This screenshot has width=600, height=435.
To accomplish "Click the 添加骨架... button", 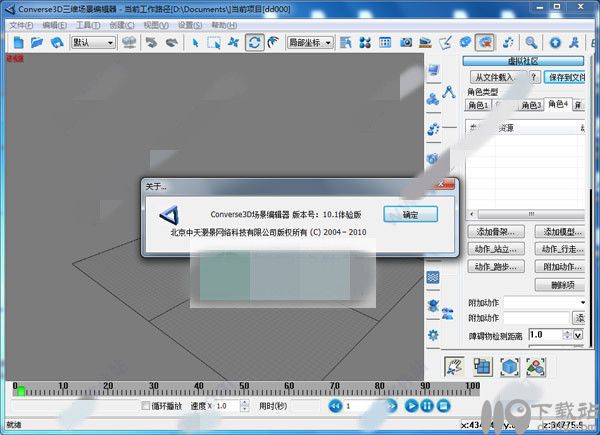I will click(496, 231).
